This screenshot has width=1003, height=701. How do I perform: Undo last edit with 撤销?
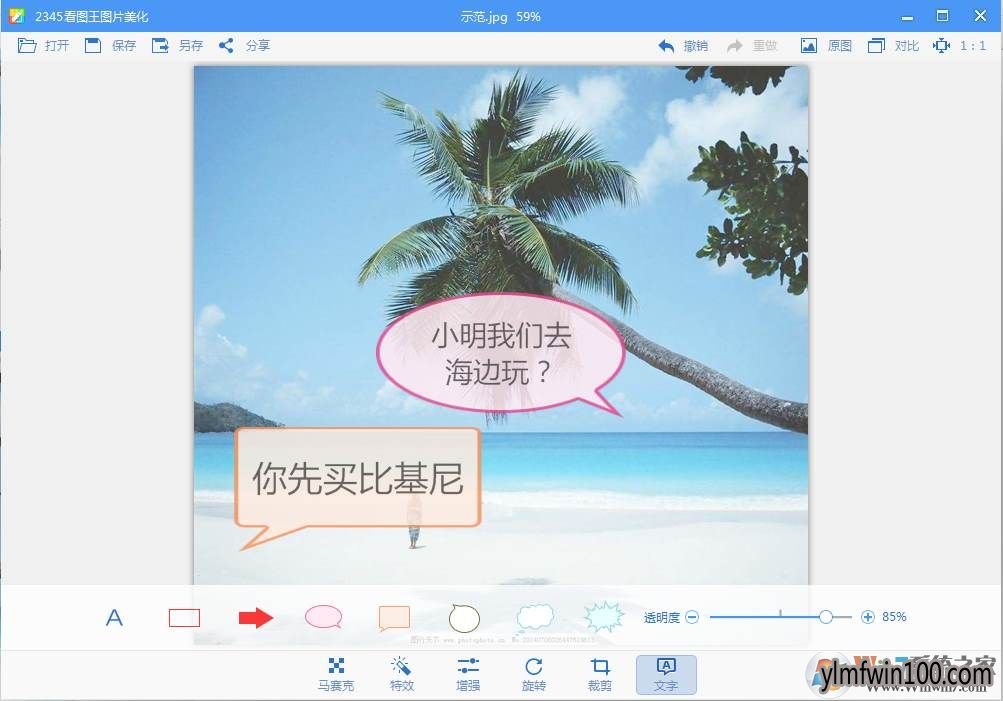[683, 45]
